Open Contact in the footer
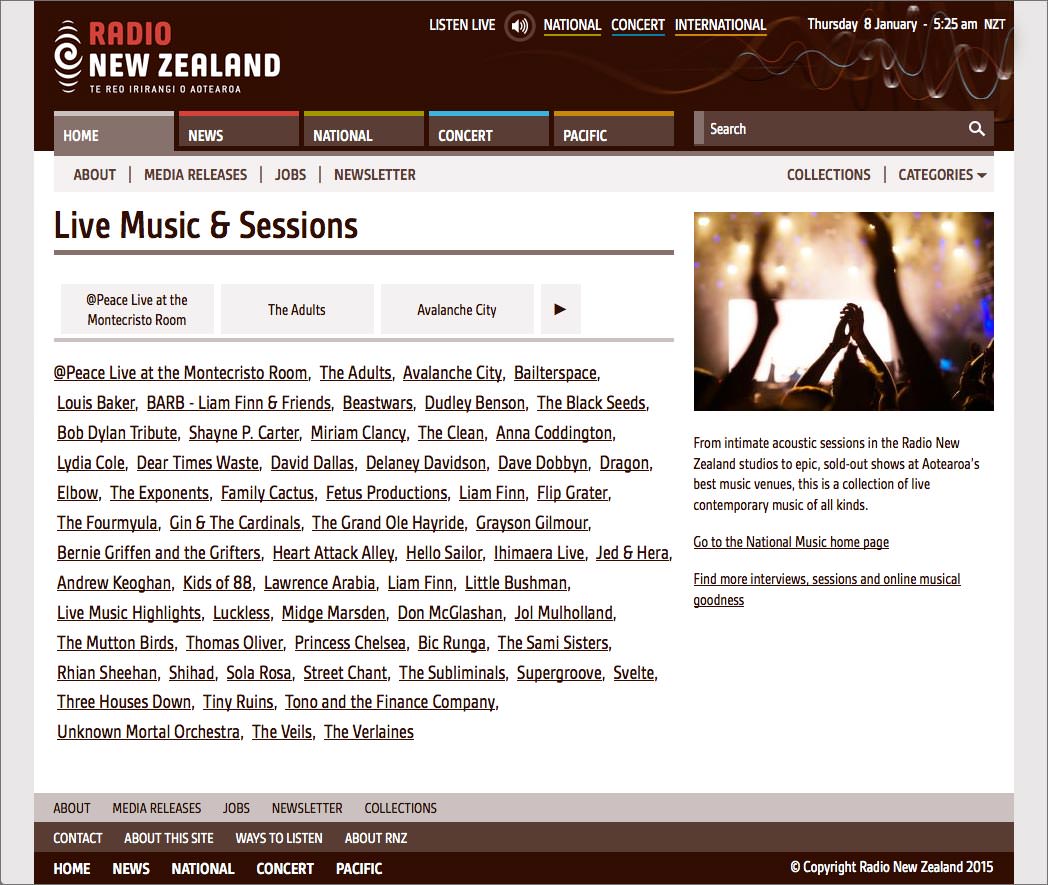Screen dimensions: 1048x885 78,838
